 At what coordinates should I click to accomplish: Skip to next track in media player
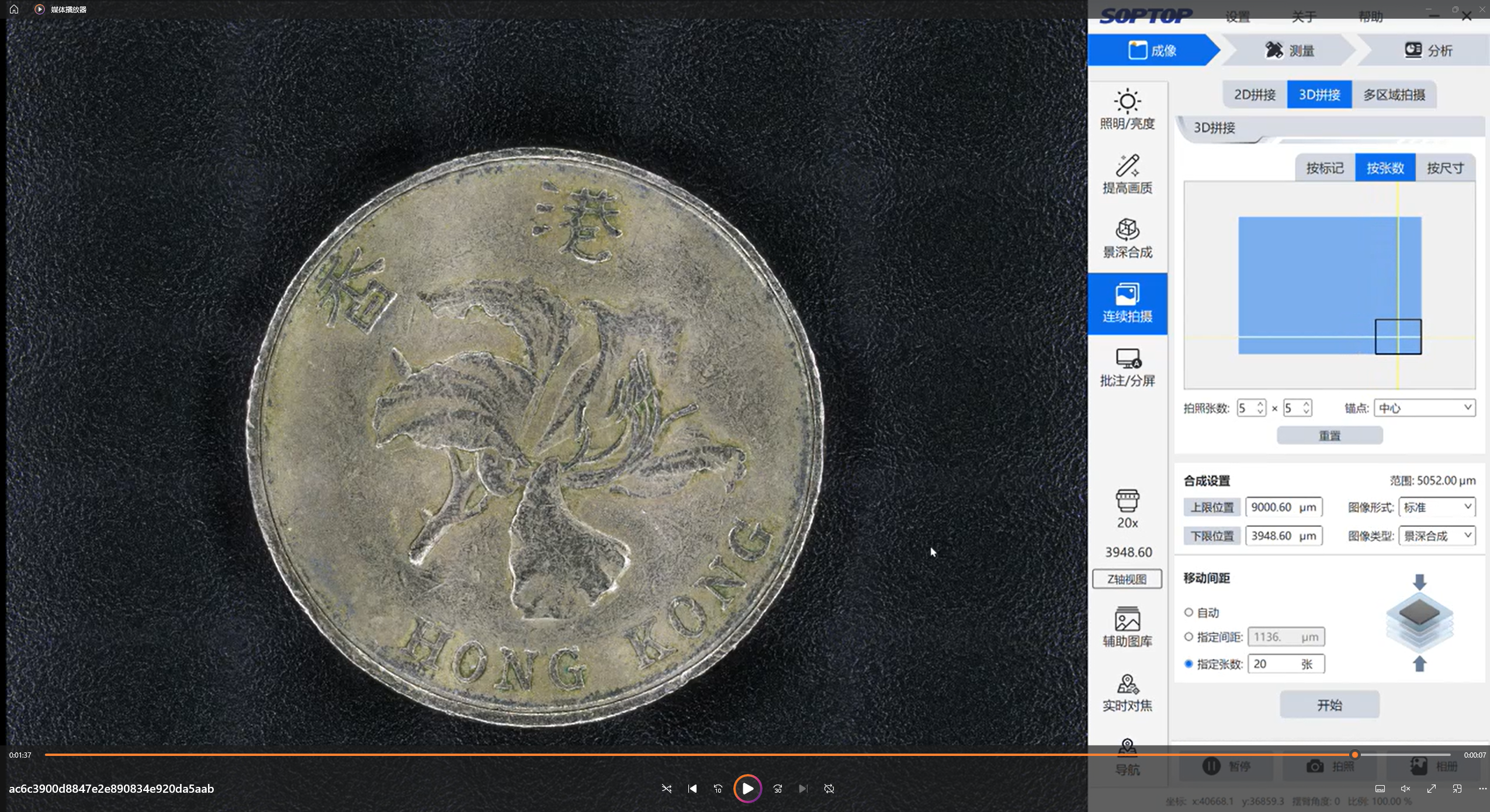803,789
